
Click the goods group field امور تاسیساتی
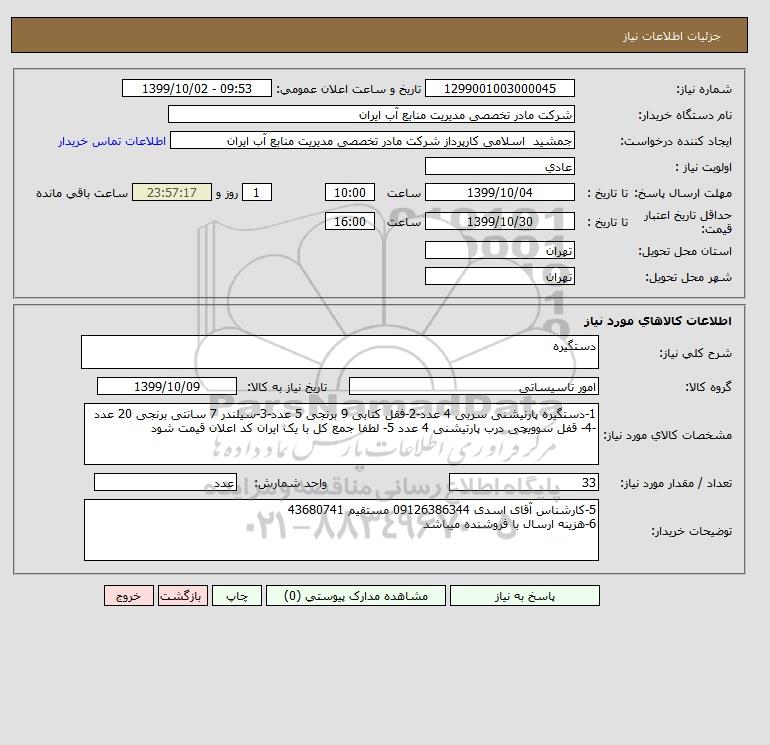pyautogui.click(x=473, y=386)
